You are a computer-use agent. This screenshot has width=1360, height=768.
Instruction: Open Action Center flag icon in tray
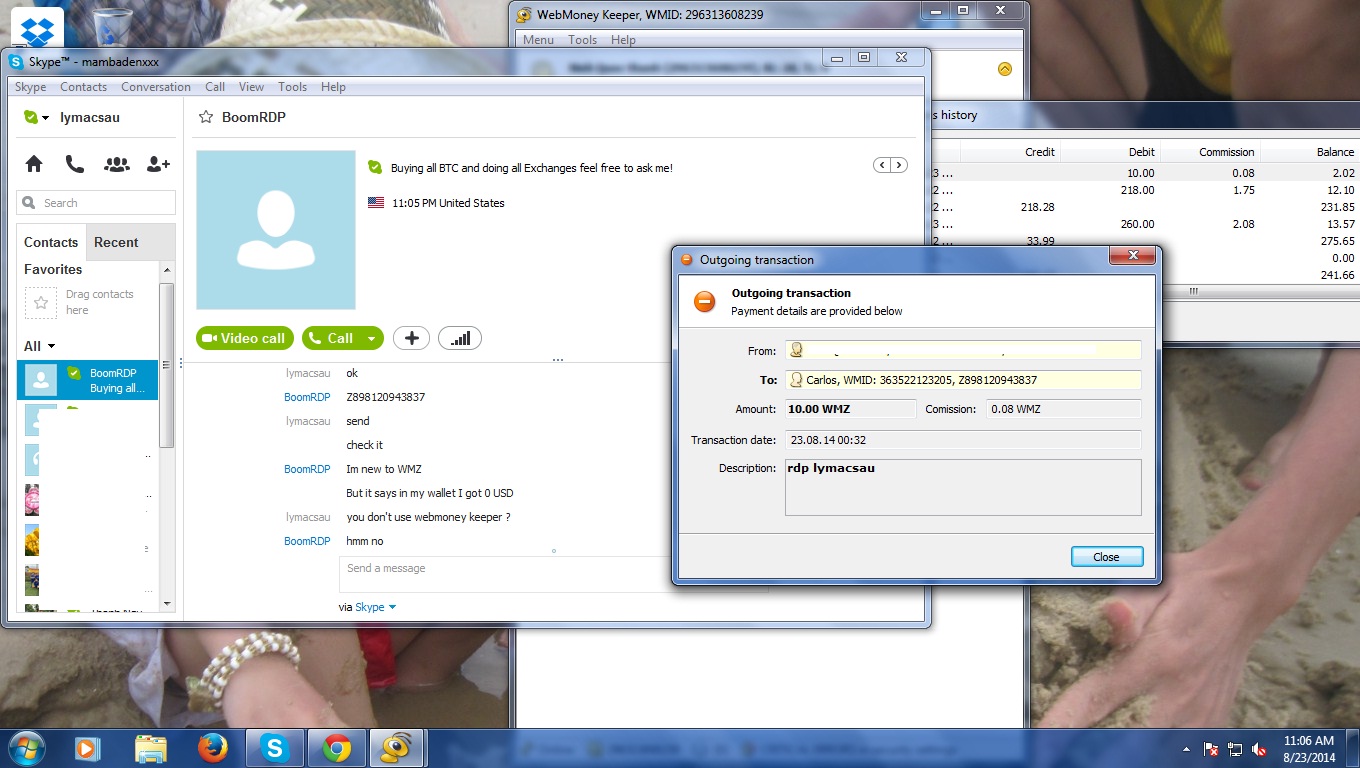tap(1211, 749)
